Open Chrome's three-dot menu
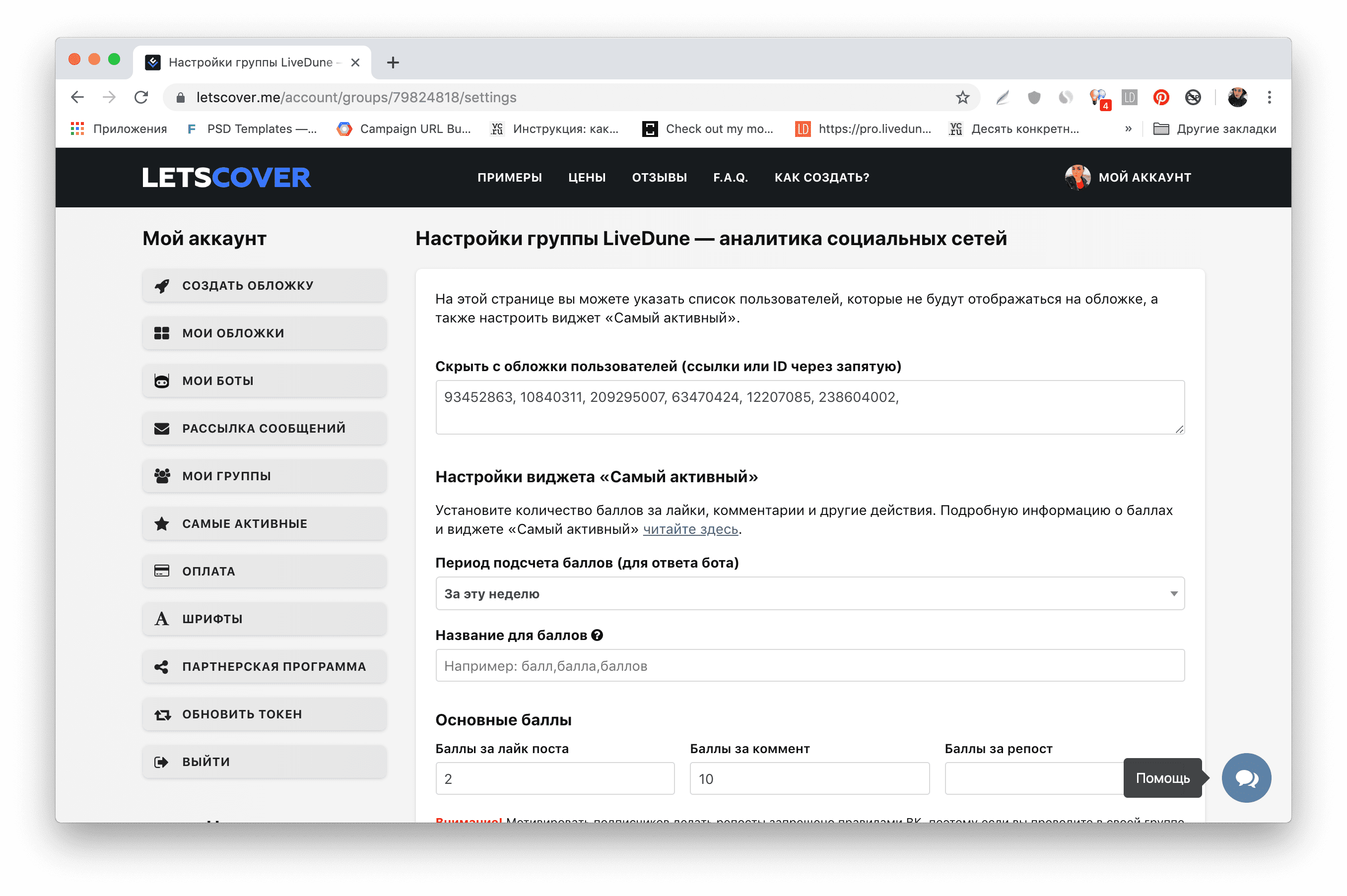Image resolution: width=1347 pixels, height=896 pixels. (1269, 98)
